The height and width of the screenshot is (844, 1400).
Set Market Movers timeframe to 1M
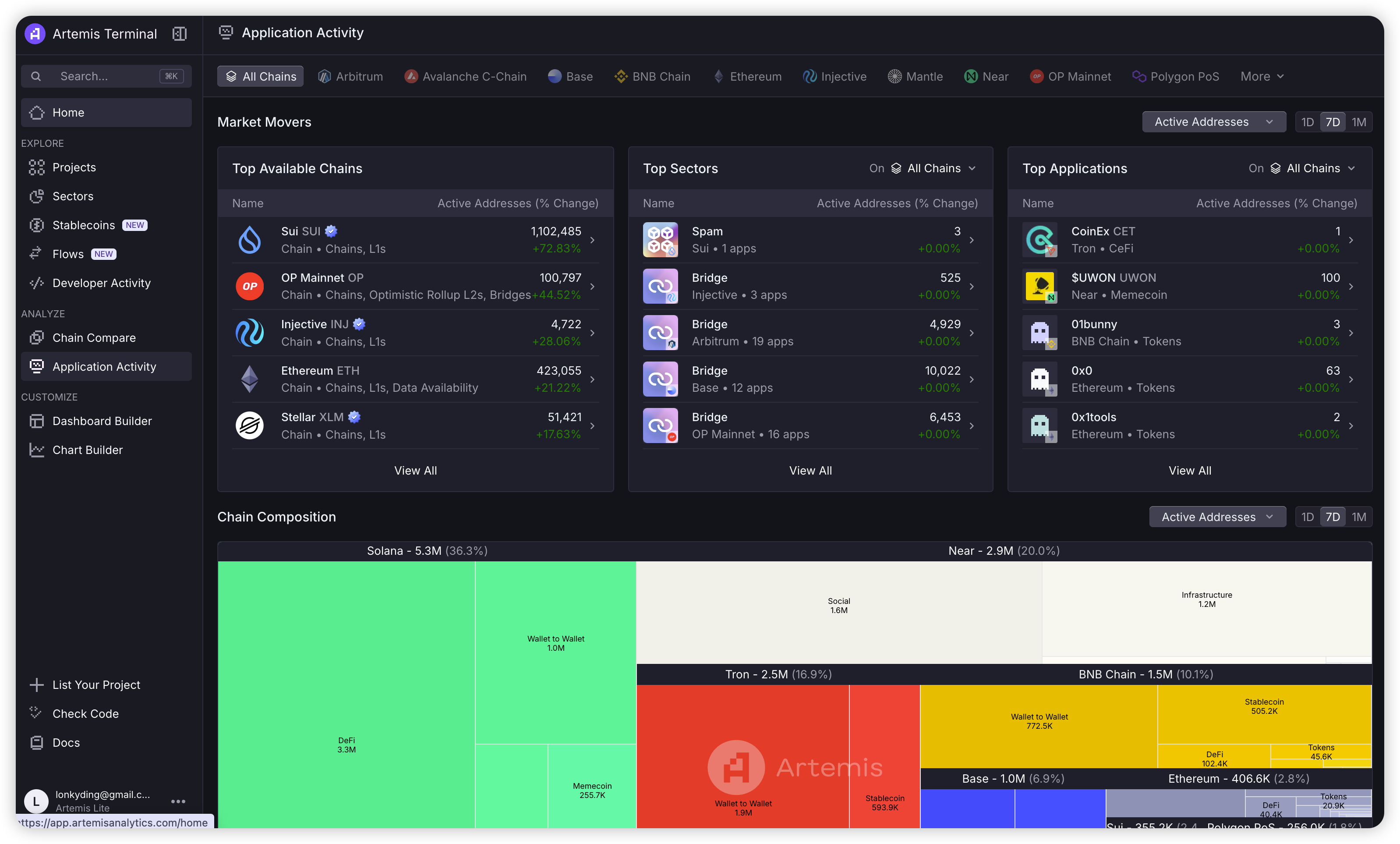point(1358,122)
